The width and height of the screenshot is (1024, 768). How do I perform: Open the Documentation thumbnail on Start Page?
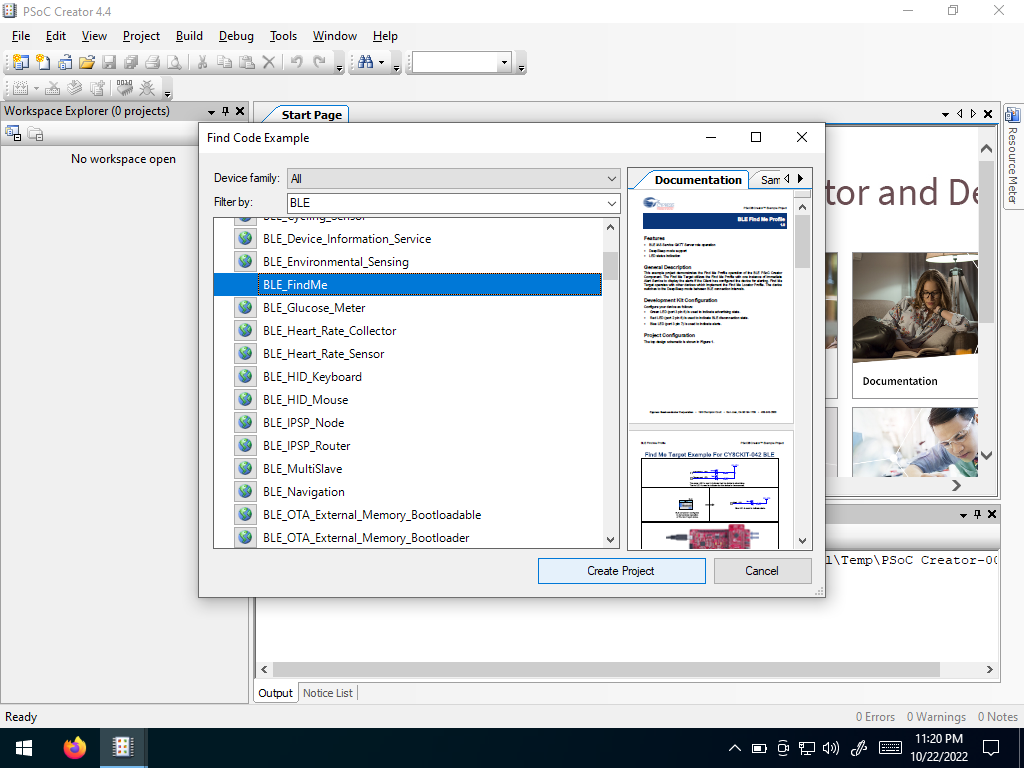[x=914, y=325]
